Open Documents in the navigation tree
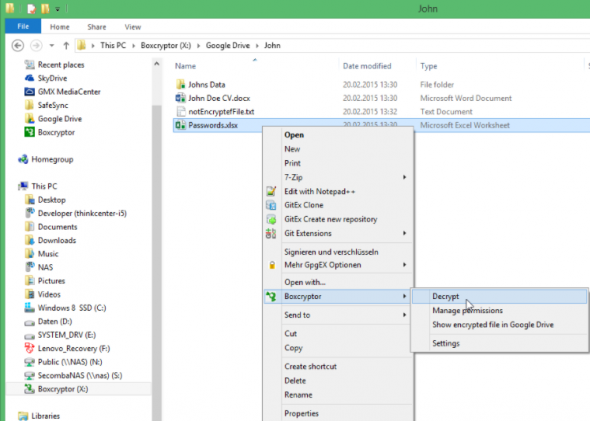Viewport: 590px width, 421px height. point(57,227)
